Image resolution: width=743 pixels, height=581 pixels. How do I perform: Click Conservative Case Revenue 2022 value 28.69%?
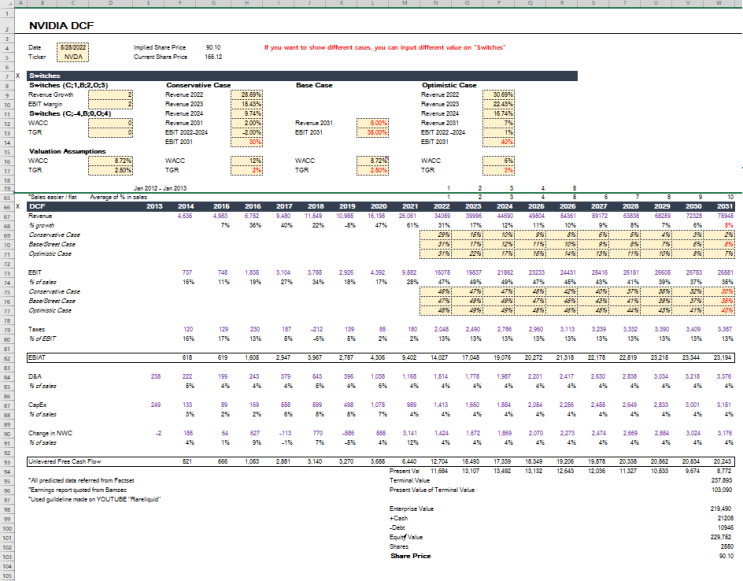(x=246, y=95)
